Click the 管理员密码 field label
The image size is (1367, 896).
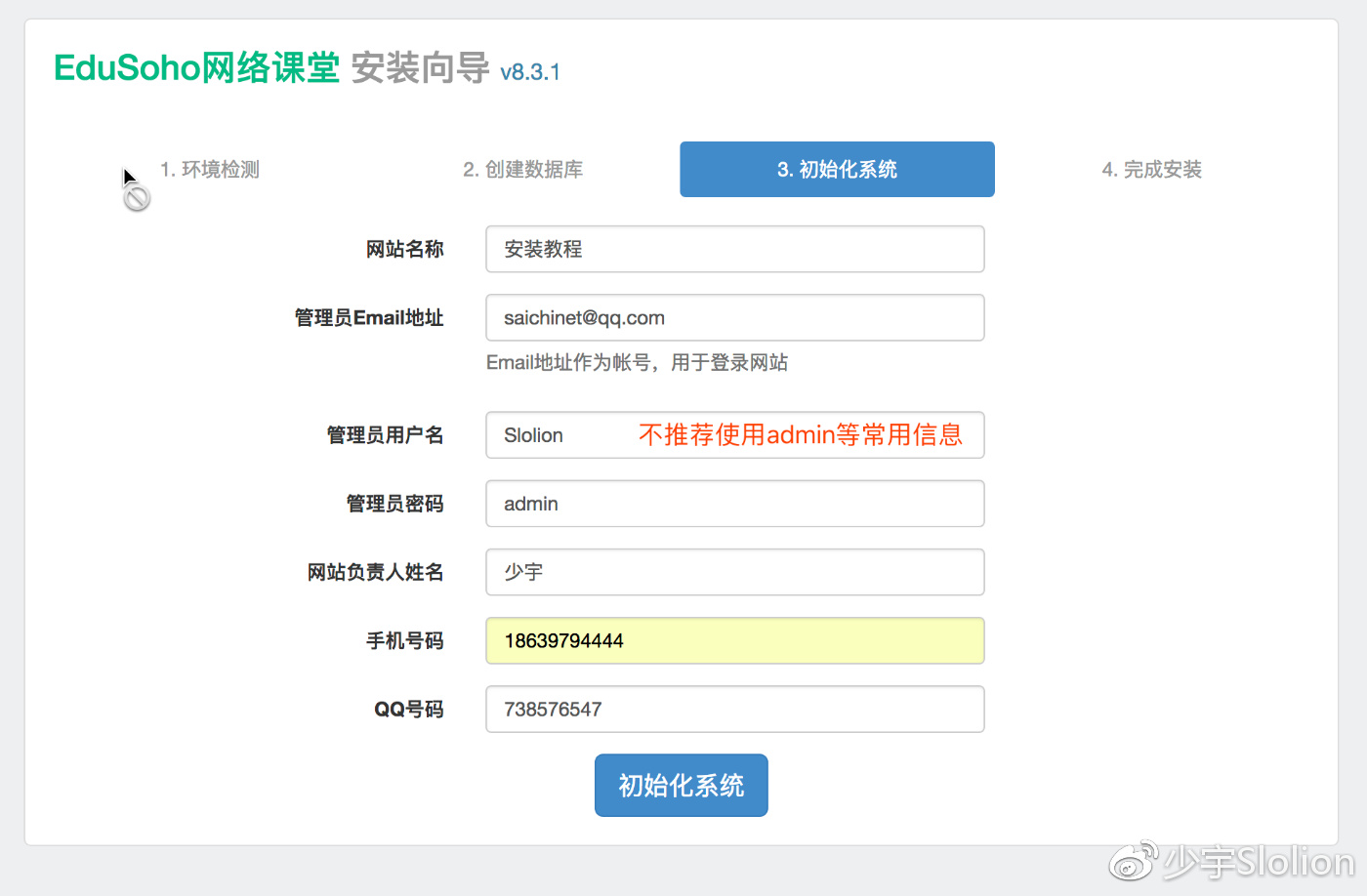click(x=395, y=504)
